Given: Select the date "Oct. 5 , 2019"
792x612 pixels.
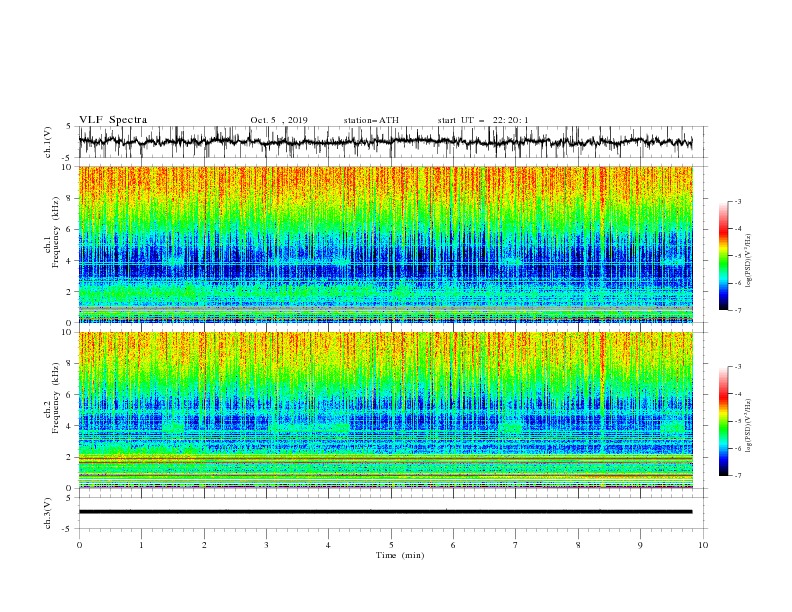Looking at the screenshot, I should pos(279,120).
